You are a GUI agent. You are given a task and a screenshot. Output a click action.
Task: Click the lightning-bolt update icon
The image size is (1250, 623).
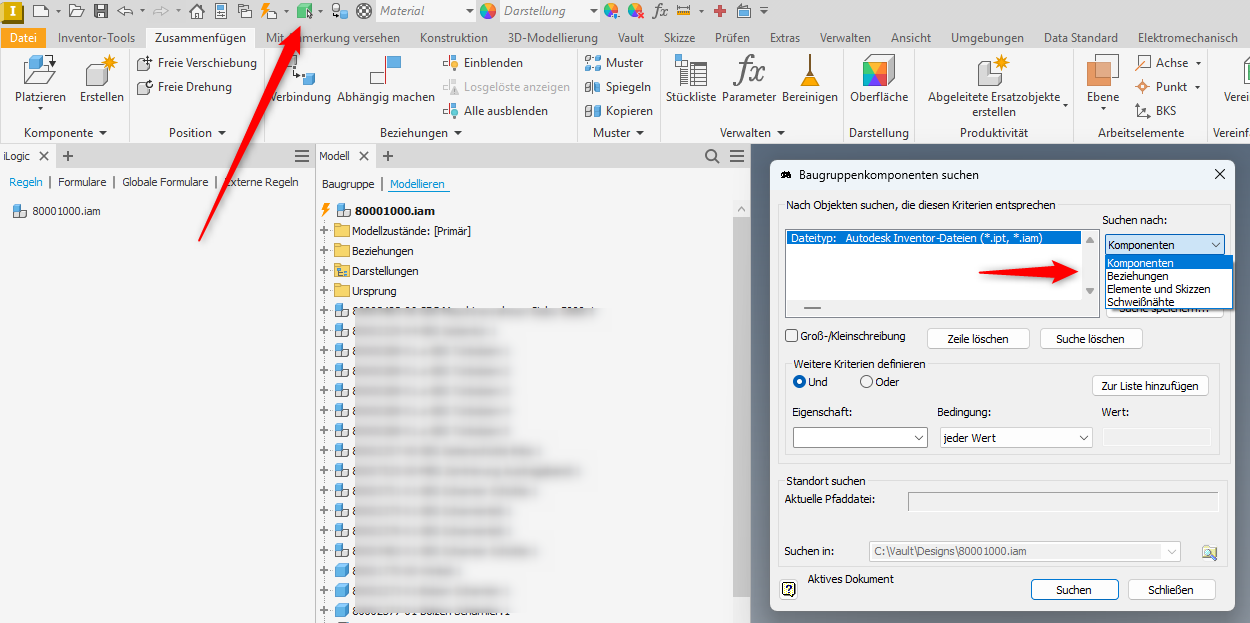(x=268, y=11)
